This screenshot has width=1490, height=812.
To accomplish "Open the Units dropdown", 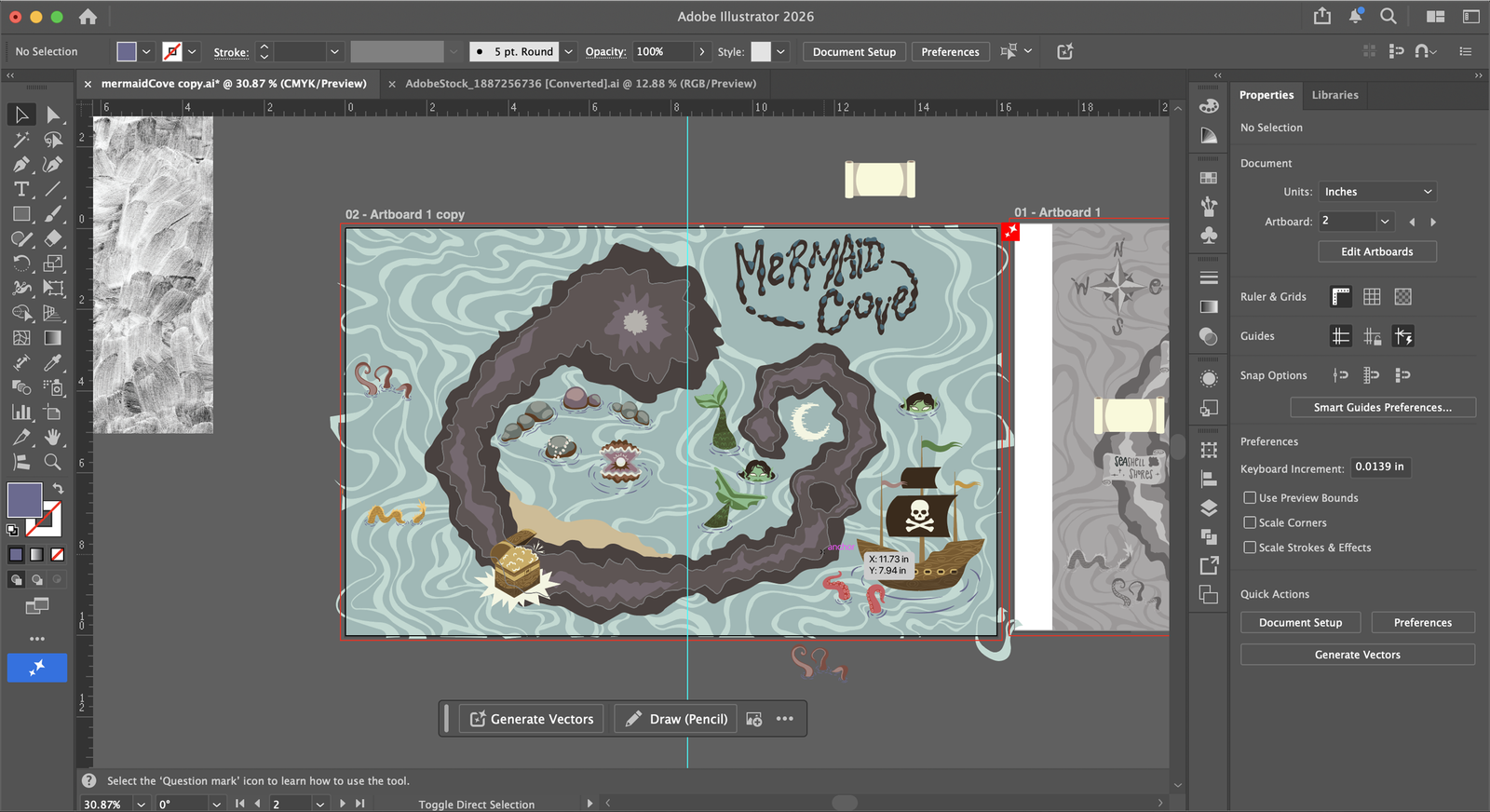I will coord(1376,192).
